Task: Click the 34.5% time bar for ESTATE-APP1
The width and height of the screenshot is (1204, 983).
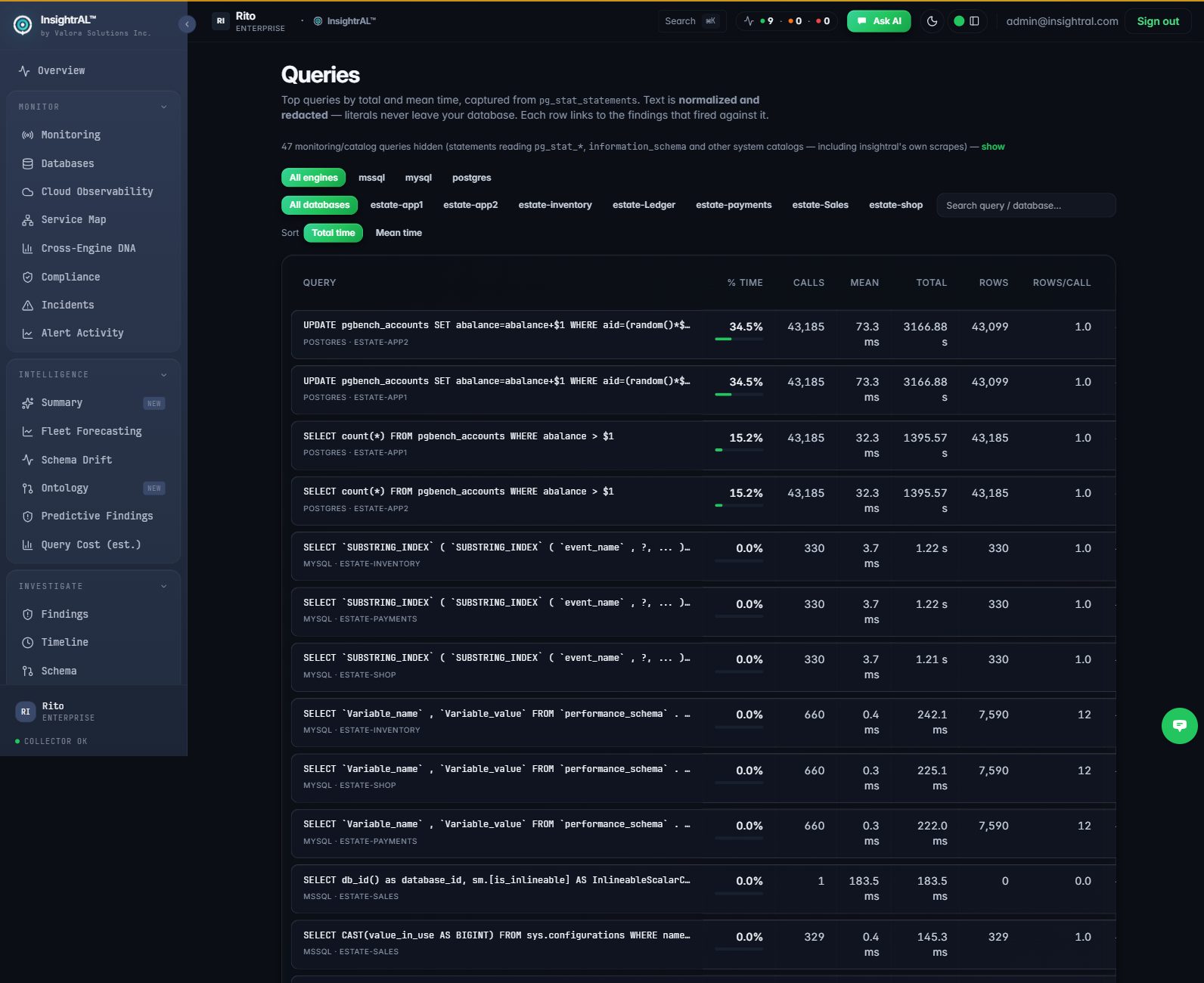Action: [739, 395]
